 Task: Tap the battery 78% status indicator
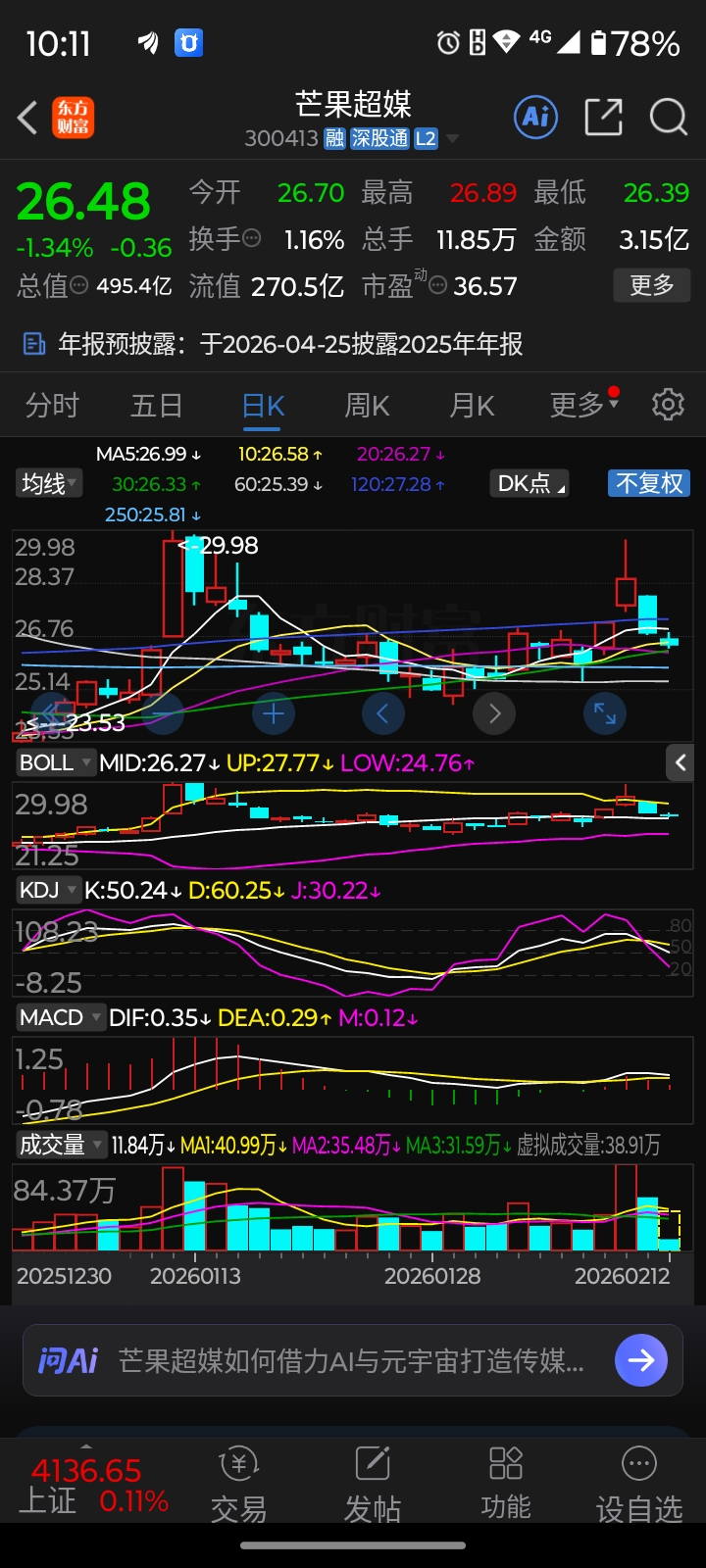tap(635, 43)
